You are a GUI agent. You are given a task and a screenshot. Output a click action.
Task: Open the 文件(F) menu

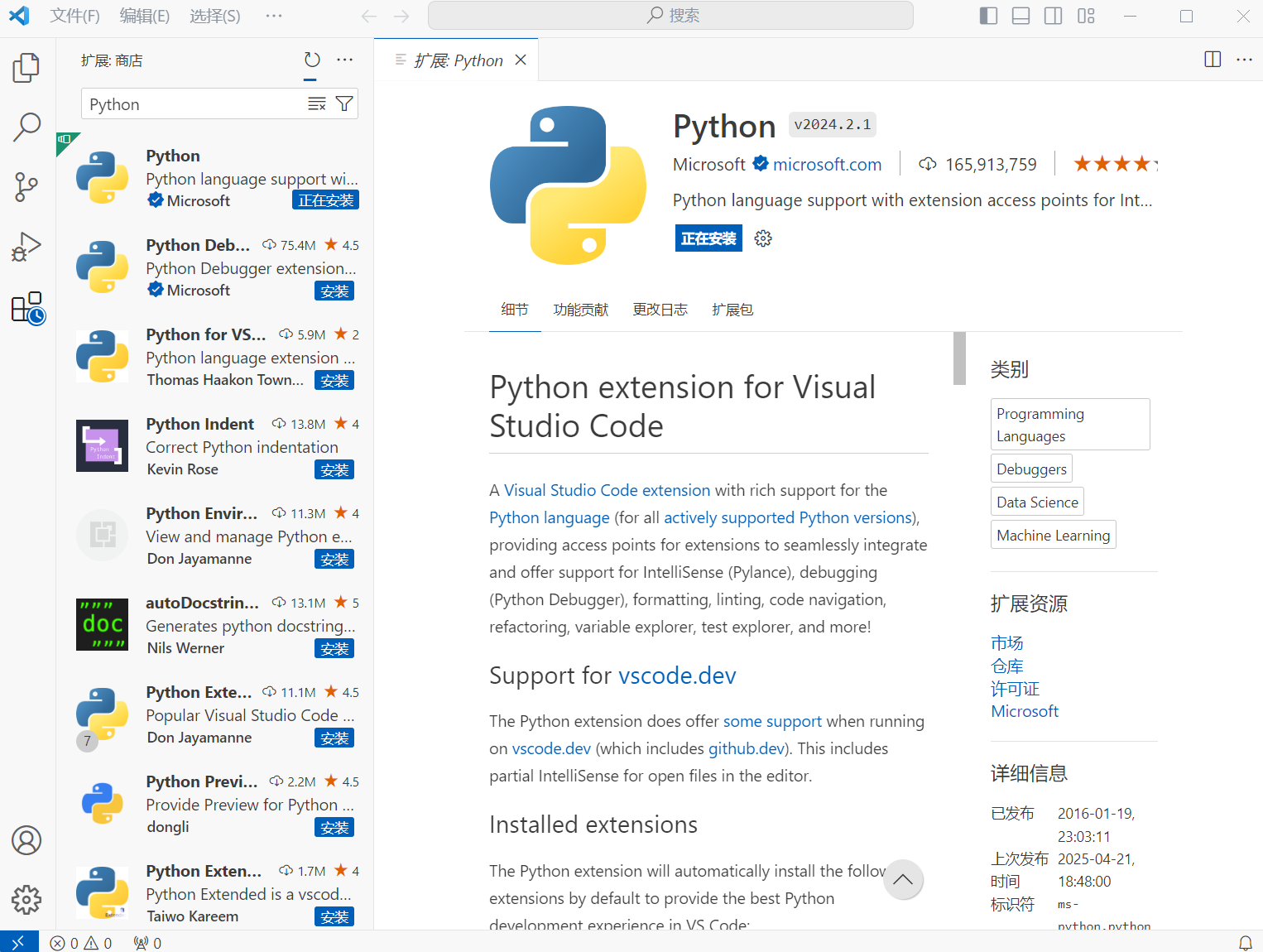pyautogui.click(x=74, y=16)
